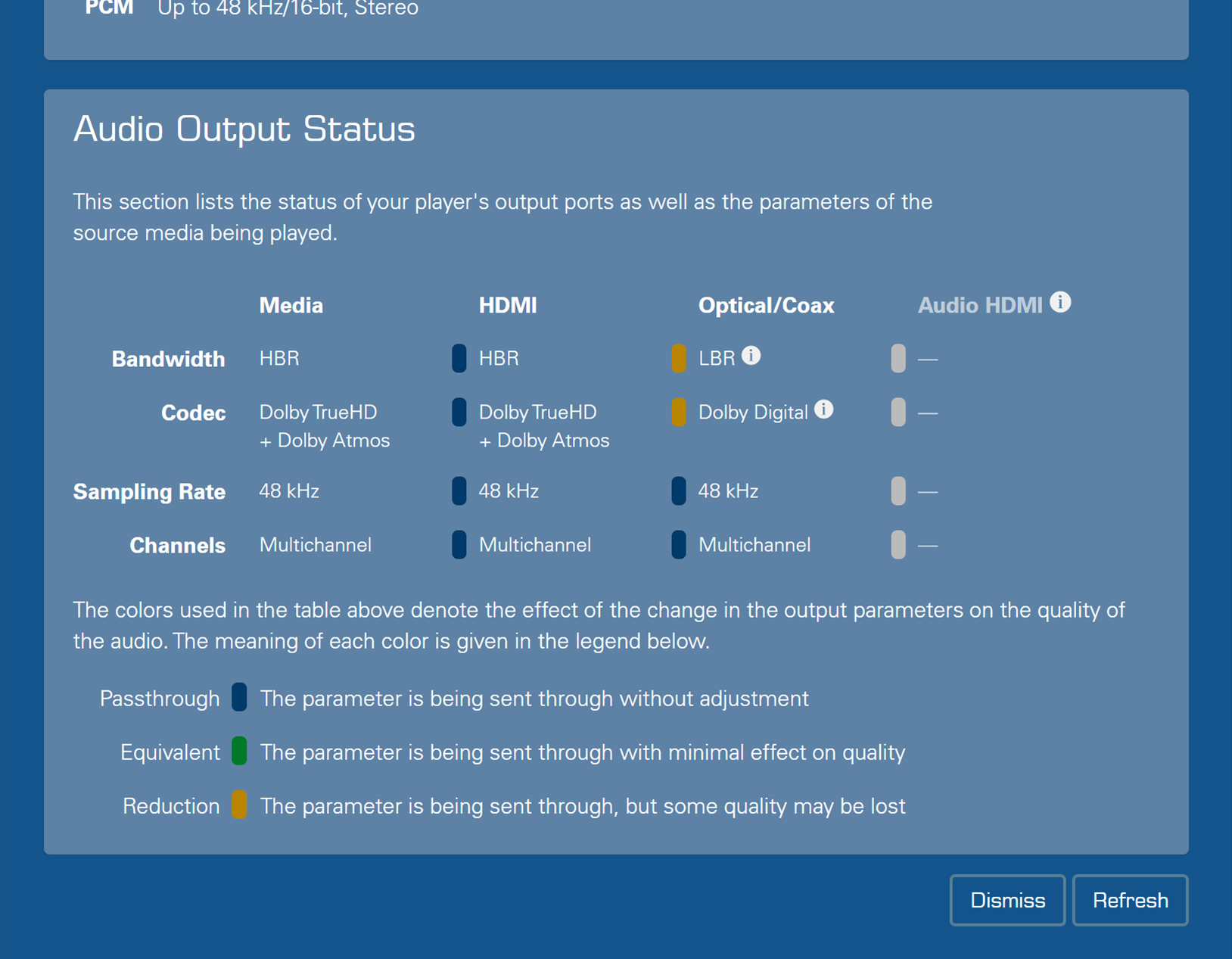Click the HDMI 48 kHz sampling rate

coord(509,491)
